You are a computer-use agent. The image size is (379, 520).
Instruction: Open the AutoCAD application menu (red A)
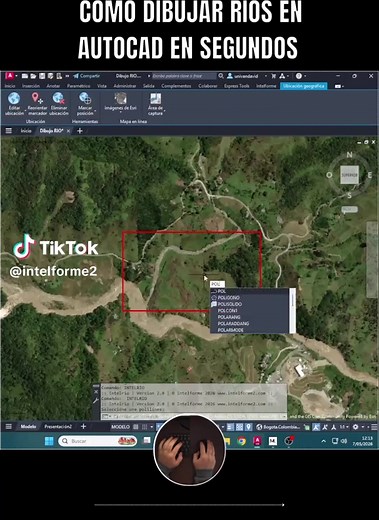click(10, 76)
